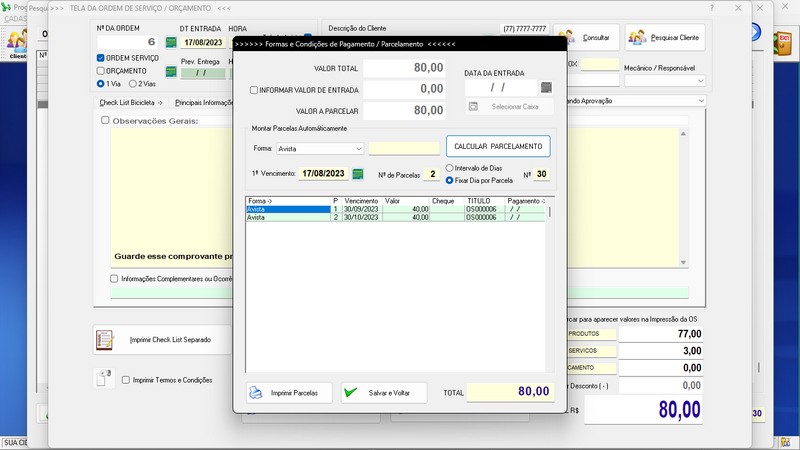The image size is (800, 450).
Task: Select first Avista installment row
Action: click(288, 209)
